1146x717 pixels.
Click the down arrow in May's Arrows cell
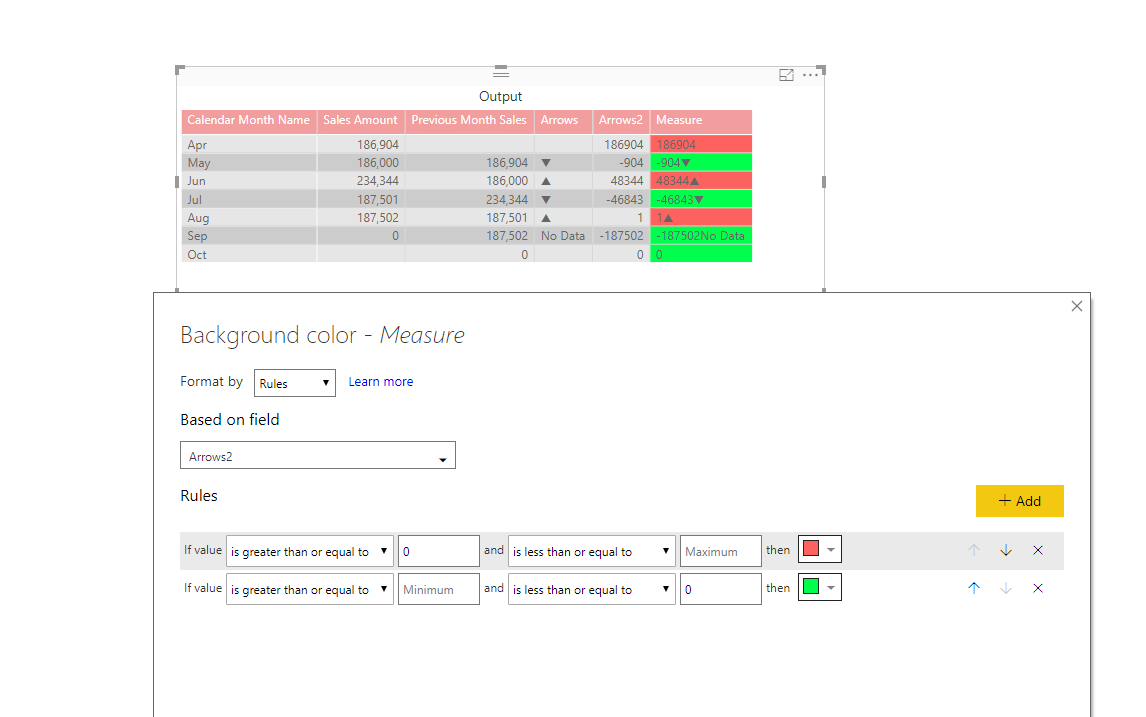pyautogui.click(x=546, y=163)
